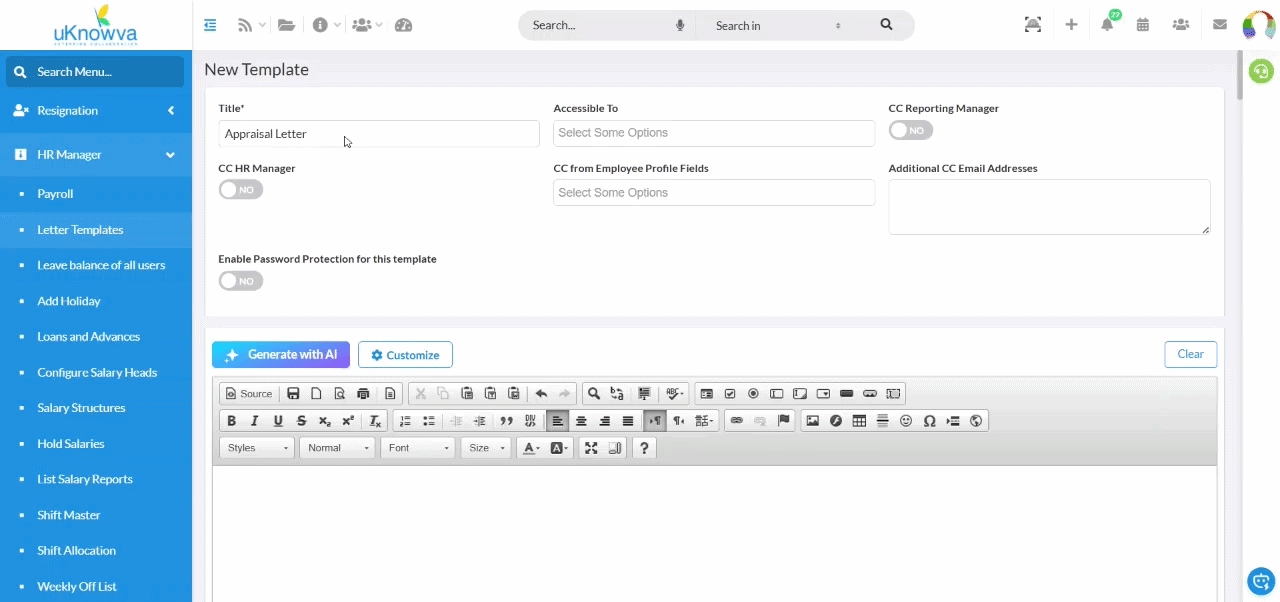
Task: Open the background color picker in editor
Action: (x=558, y=448)
